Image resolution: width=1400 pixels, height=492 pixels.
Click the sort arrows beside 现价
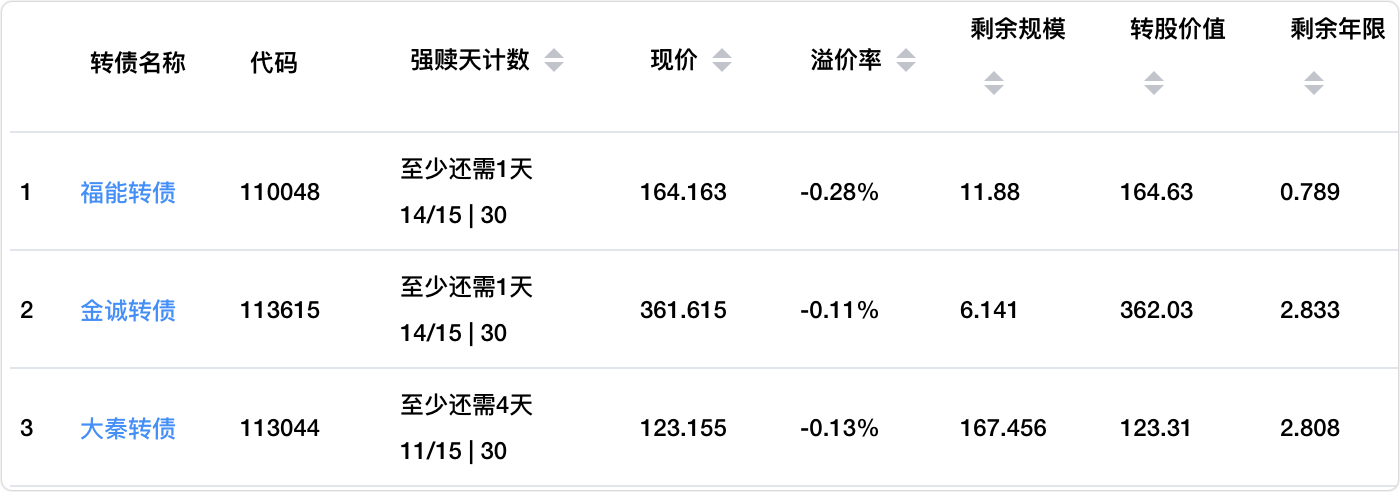722,61
